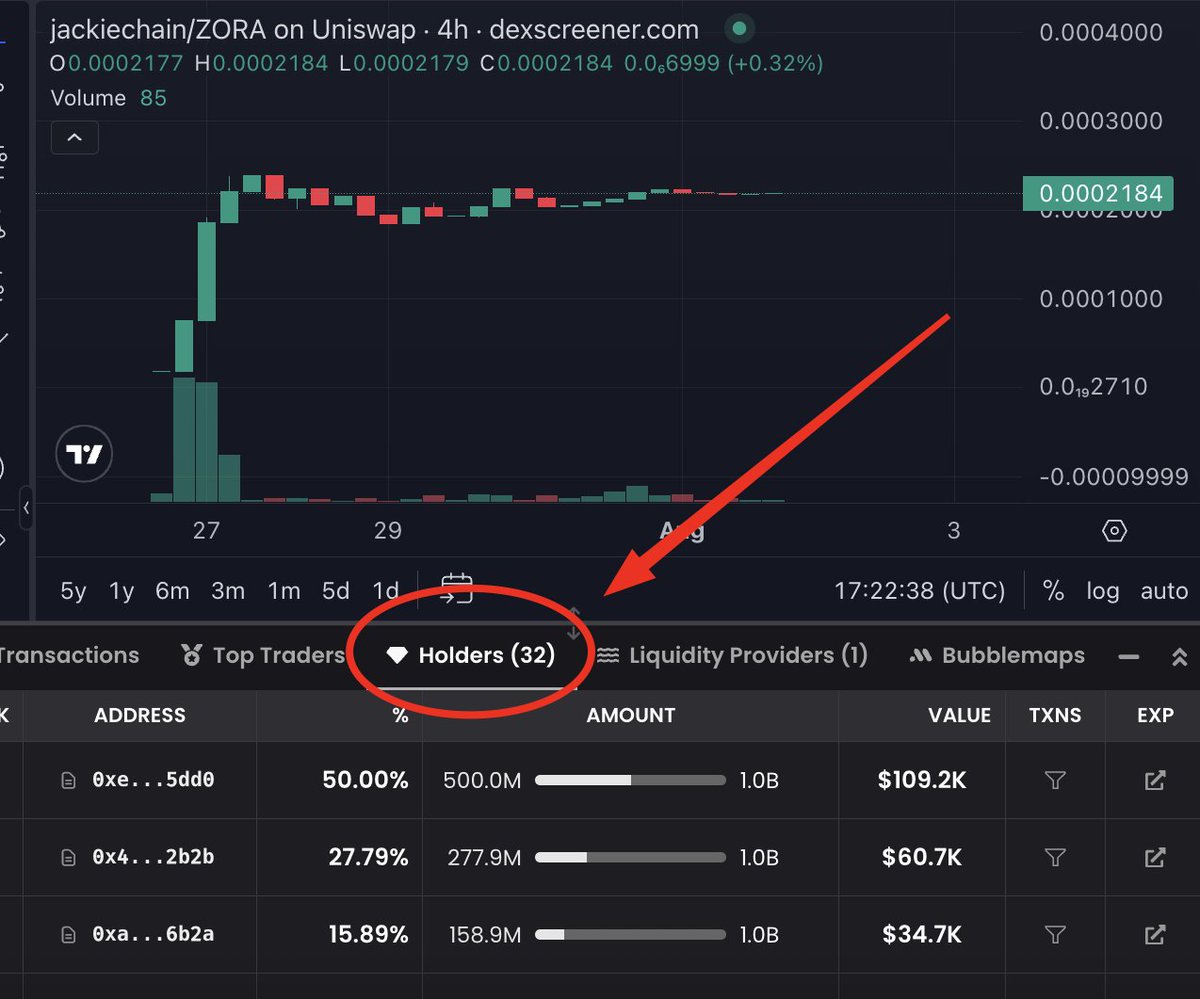Click the $60.7K value cell

(922, 857)
